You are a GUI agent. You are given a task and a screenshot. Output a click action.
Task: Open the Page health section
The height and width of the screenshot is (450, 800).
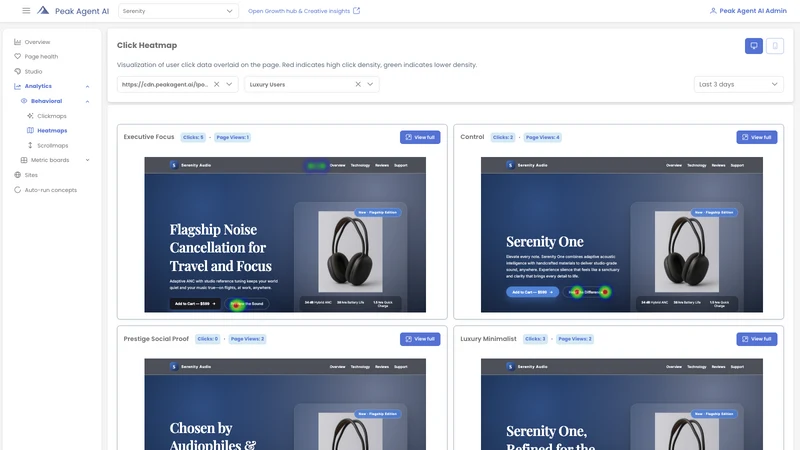pyautogui.click(x=41, y=57)
